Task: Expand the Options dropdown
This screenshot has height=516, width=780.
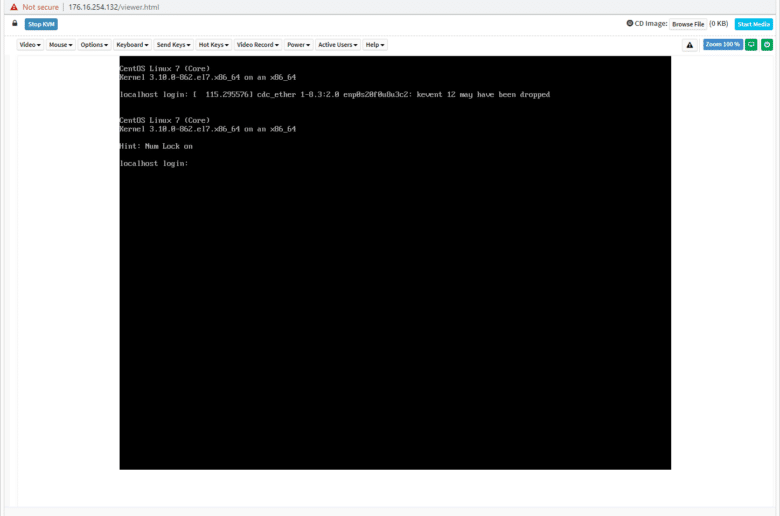Action: (x=94, y=45)
